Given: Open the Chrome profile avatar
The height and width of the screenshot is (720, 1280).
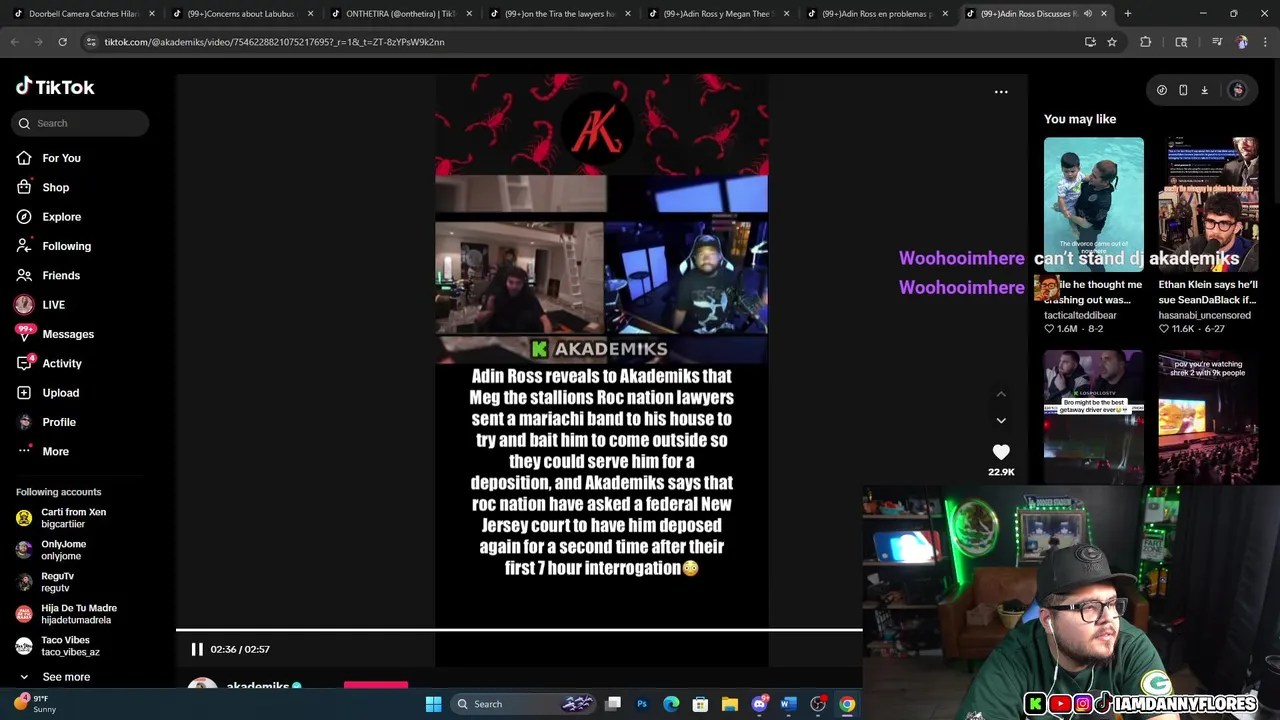Looking at the screenshot, I should (x=1242, y=42).
